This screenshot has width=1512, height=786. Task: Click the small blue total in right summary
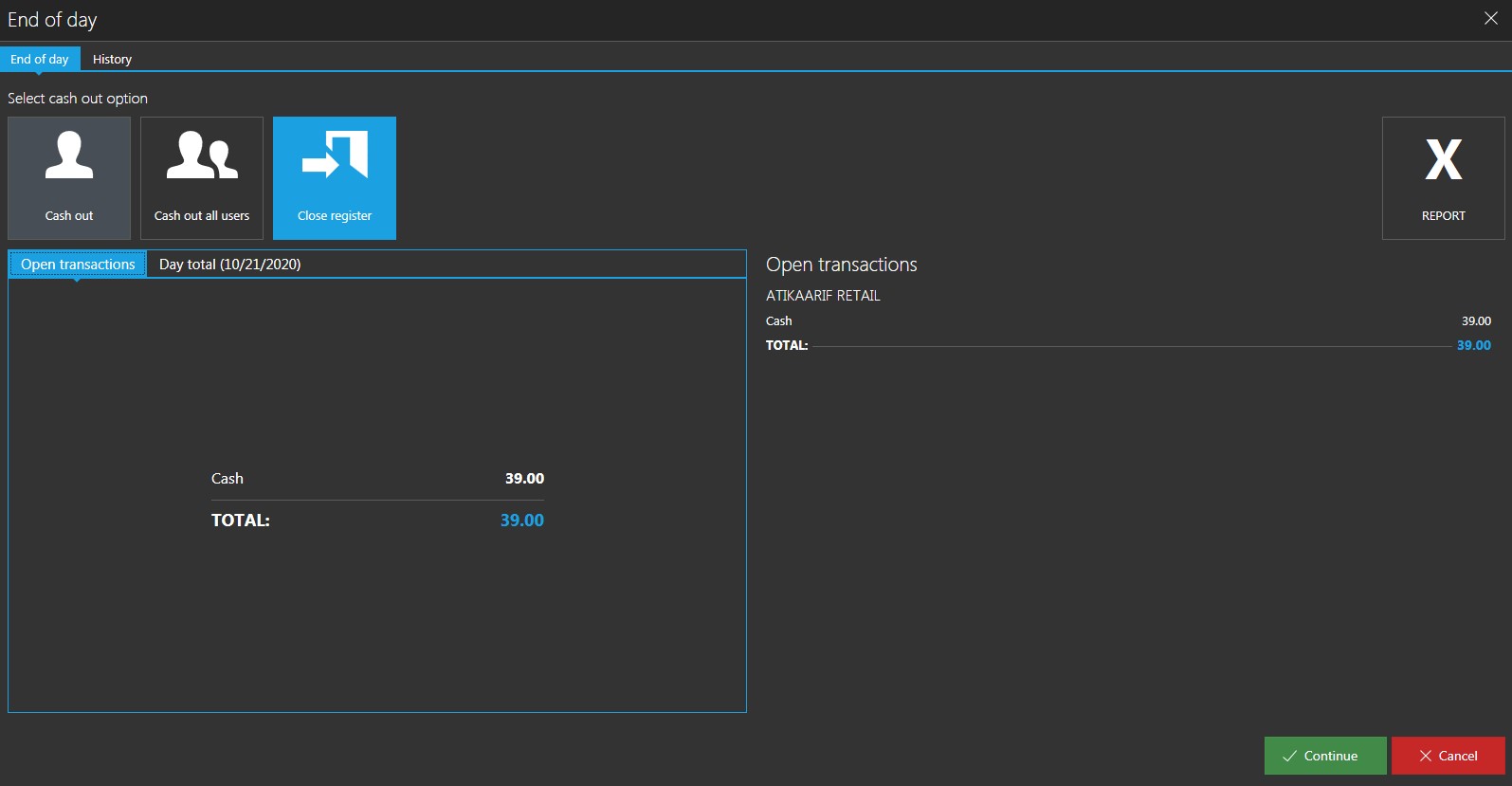point(1473,346)
